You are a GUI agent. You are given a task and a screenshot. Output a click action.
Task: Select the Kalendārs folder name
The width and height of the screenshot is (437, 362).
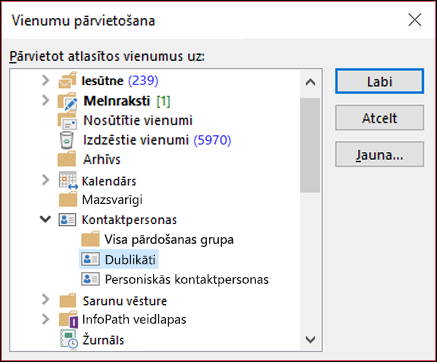point(109,181)
